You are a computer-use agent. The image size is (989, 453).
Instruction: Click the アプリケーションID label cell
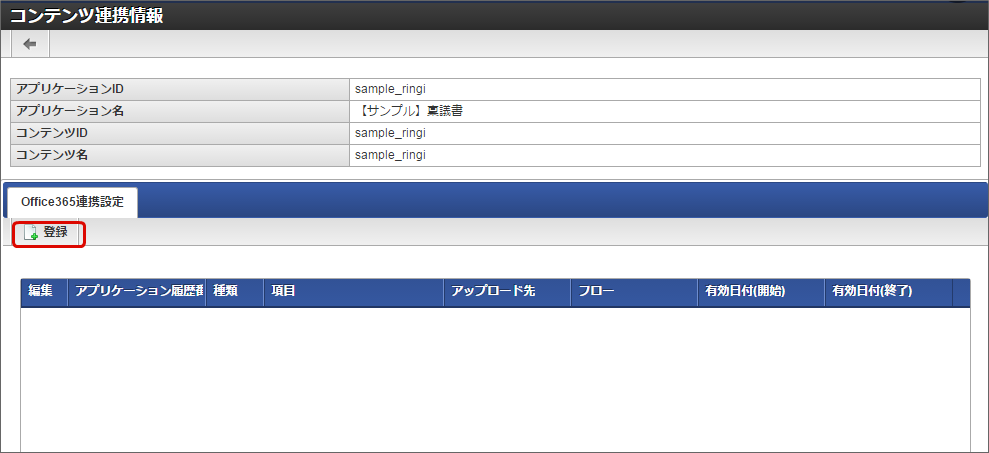coord(180,89)
